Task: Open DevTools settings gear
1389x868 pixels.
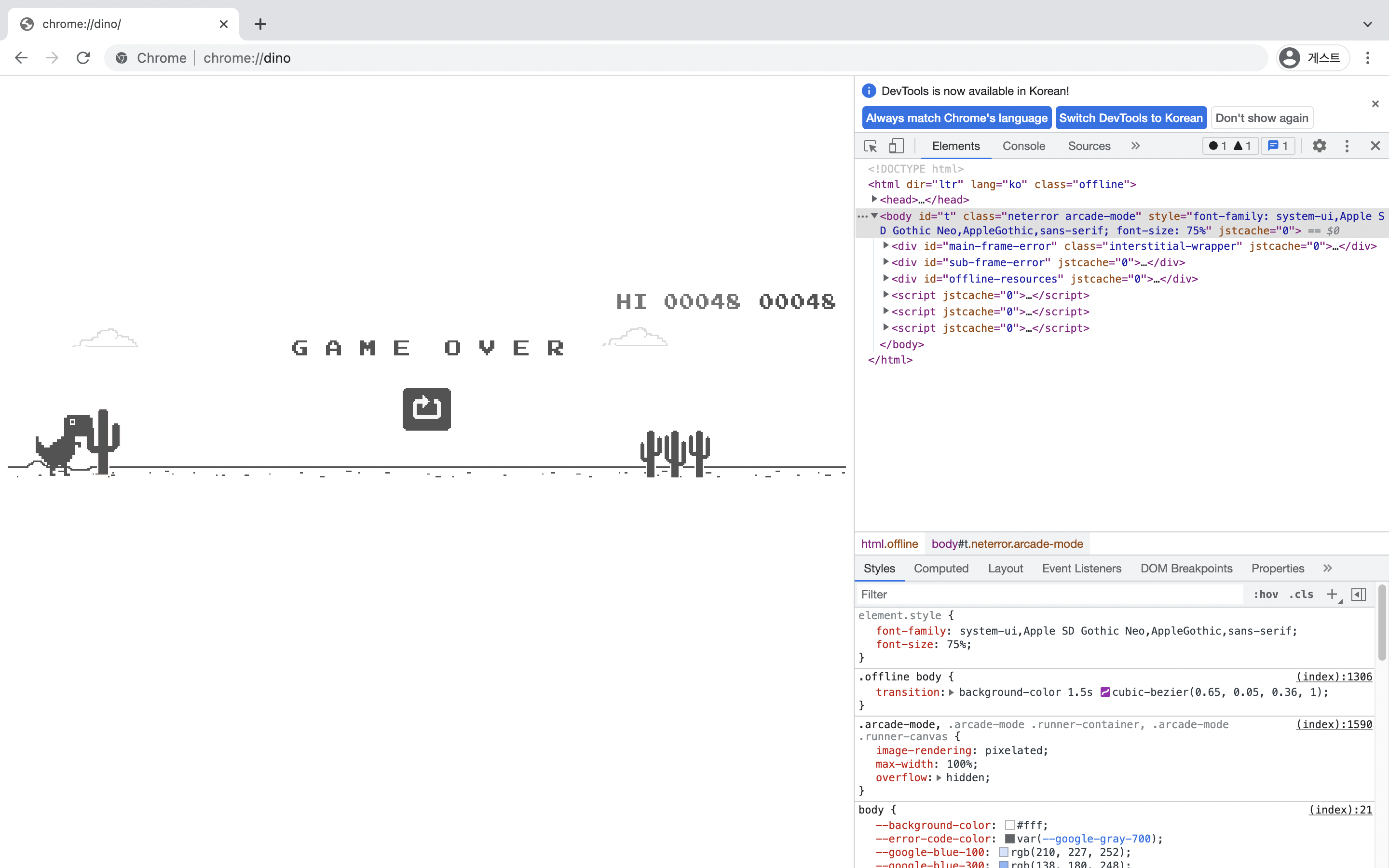Action: point(1319,146)
